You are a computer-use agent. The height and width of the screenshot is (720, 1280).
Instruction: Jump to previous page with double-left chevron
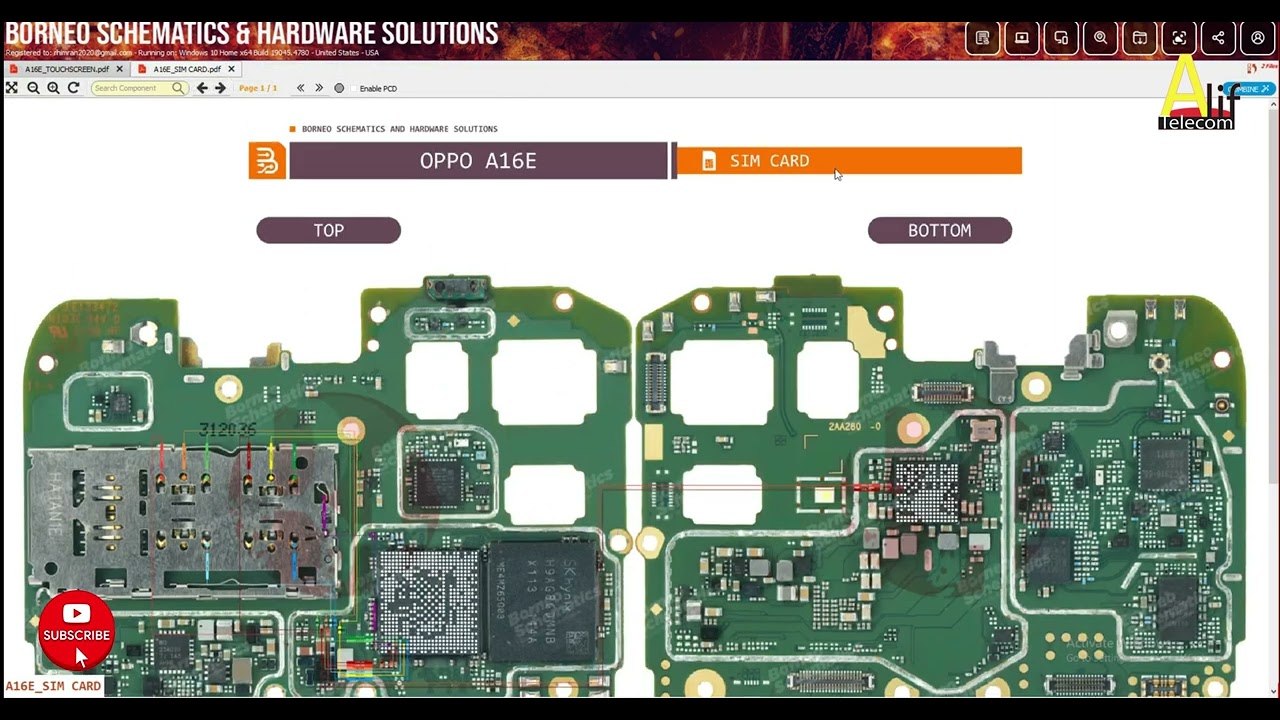tap(300, 88)
